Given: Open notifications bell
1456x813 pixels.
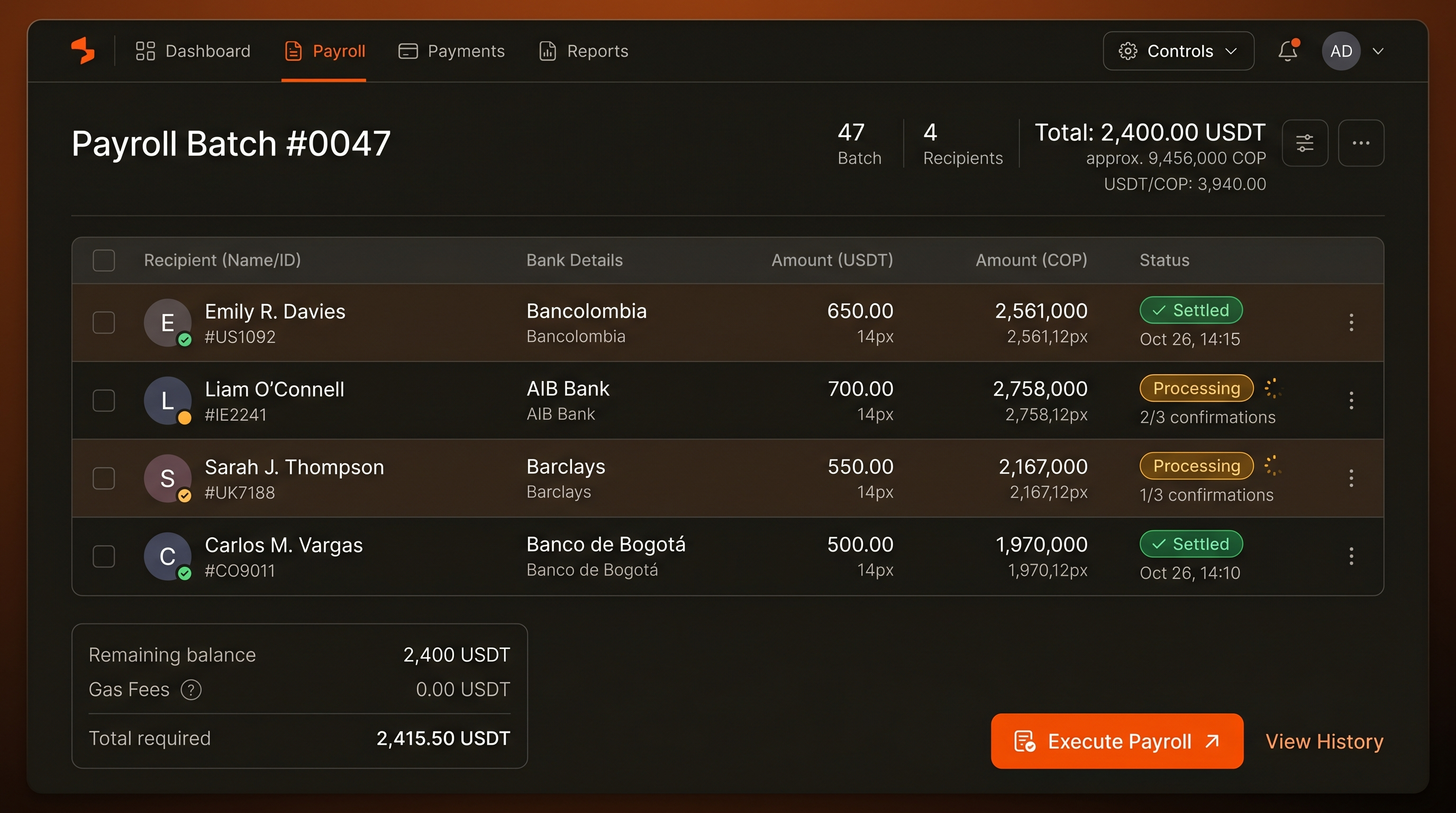Looking at the screenshot, I should (1288, 50).
